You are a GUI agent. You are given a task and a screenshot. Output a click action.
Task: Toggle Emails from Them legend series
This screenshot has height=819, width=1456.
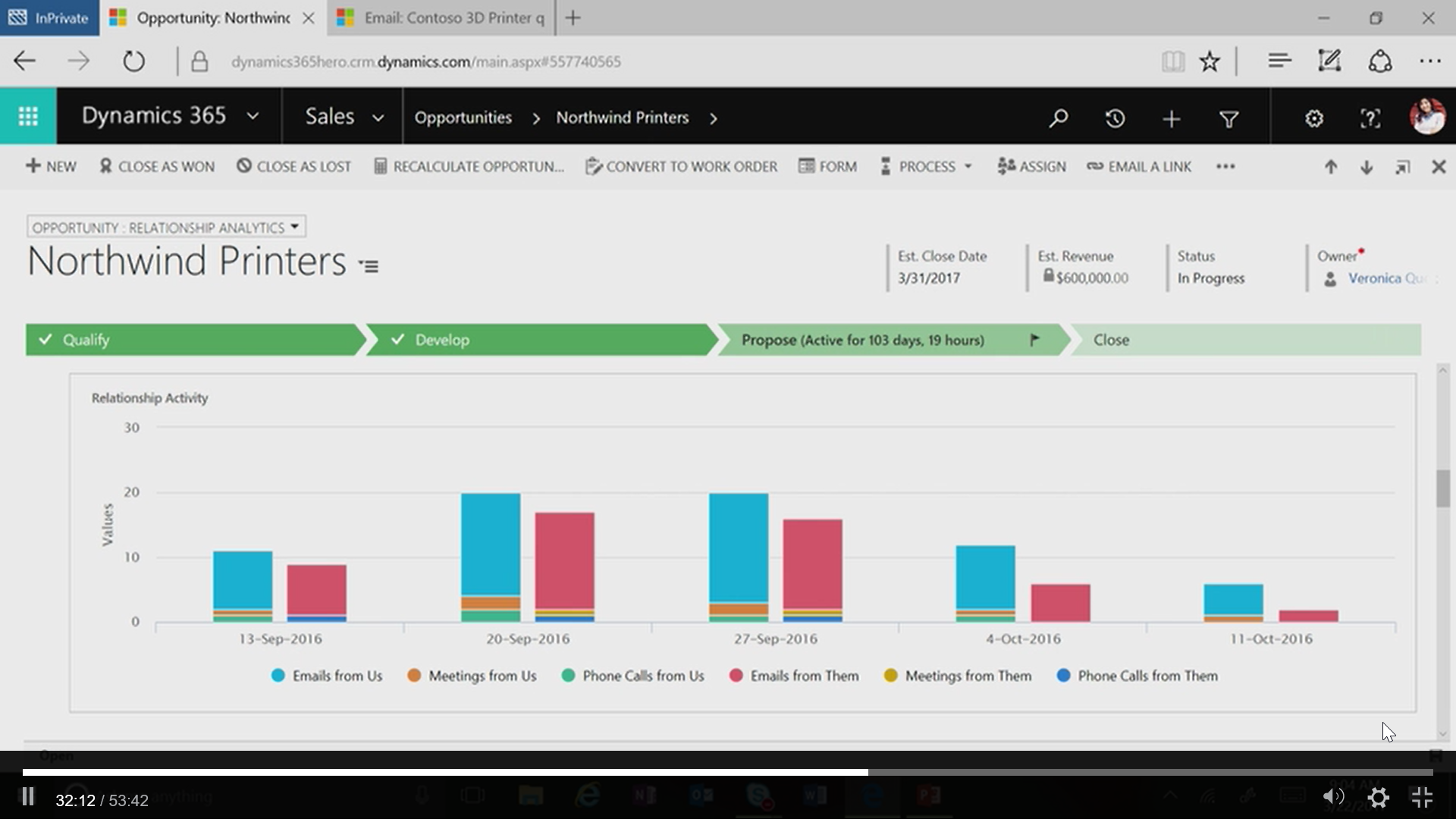click(x=794, y=676)
